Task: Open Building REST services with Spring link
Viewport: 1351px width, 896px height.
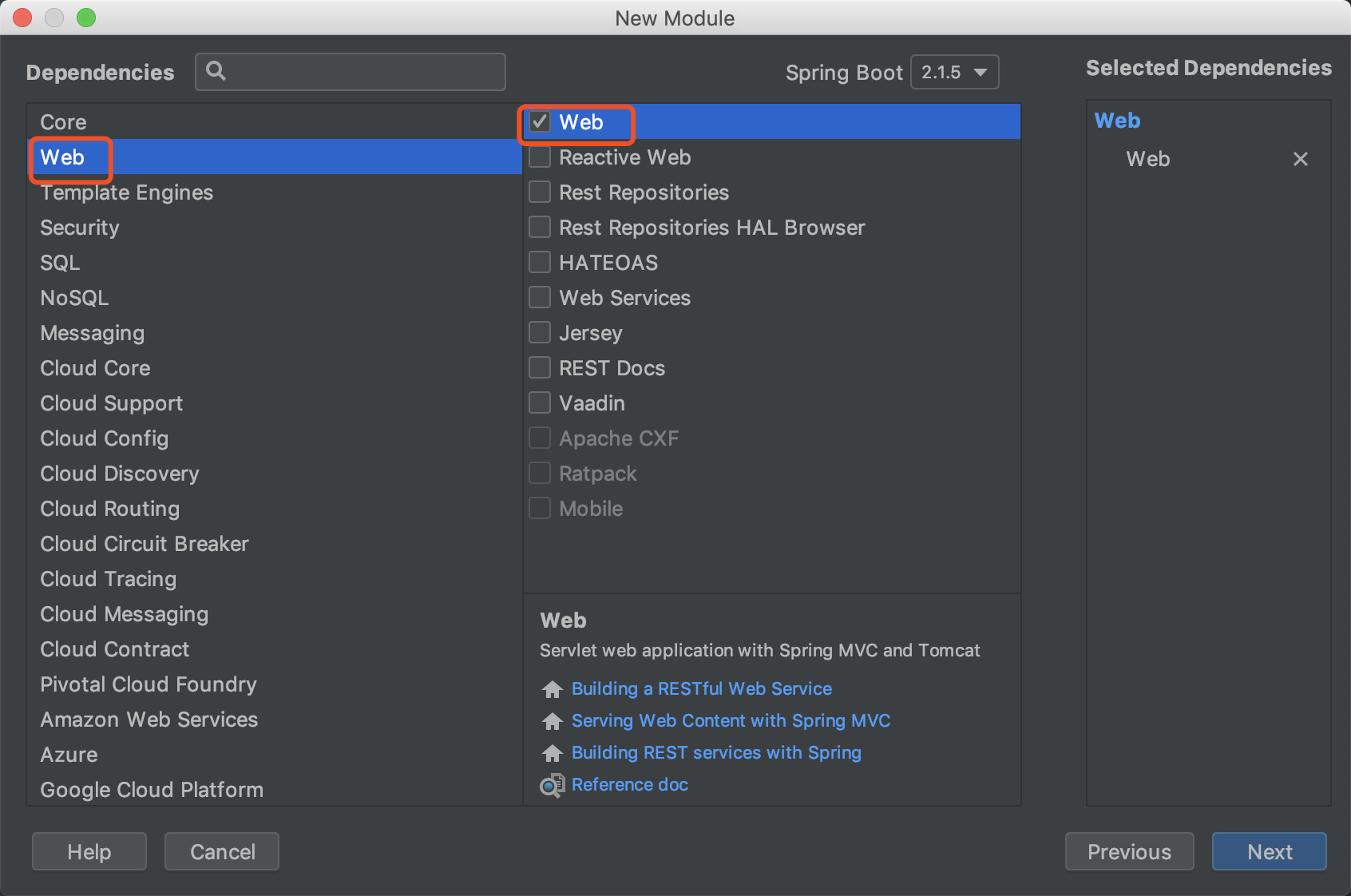Action: pyautogui.click(x=716, y=752)
